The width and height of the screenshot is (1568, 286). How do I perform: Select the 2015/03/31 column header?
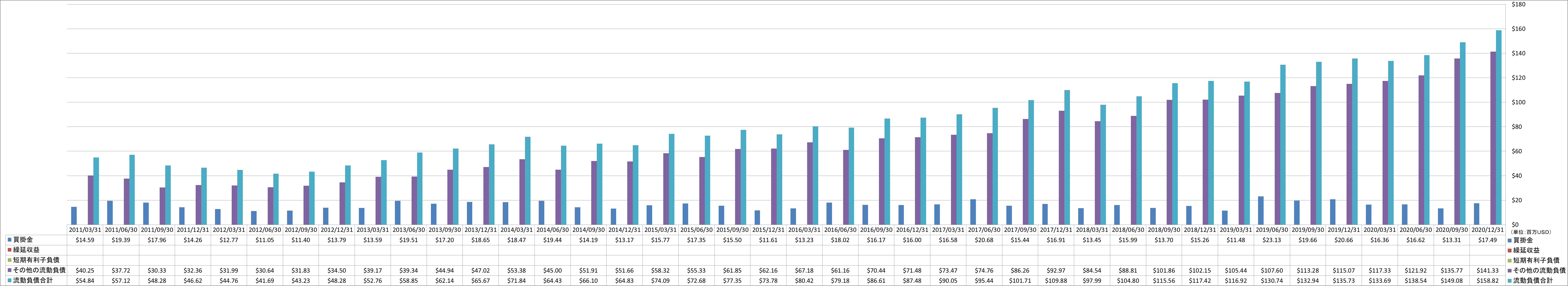coord(660,230)
